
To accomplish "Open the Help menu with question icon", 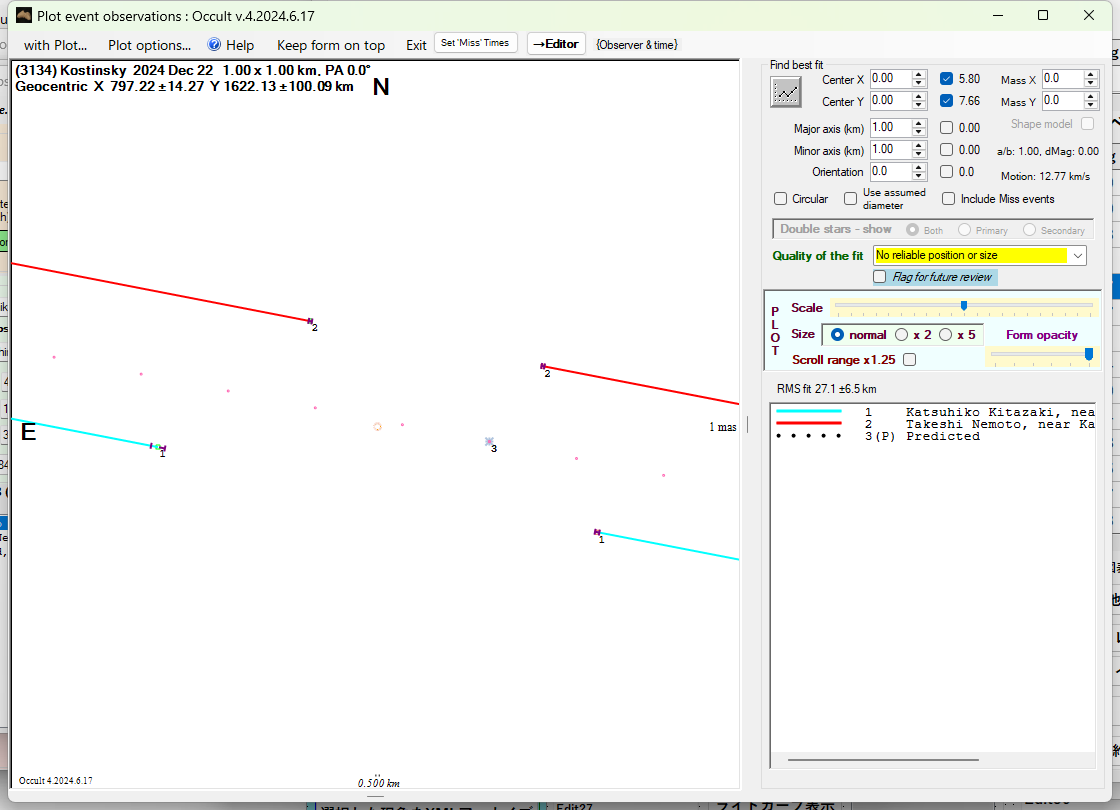I will point(230,45).
